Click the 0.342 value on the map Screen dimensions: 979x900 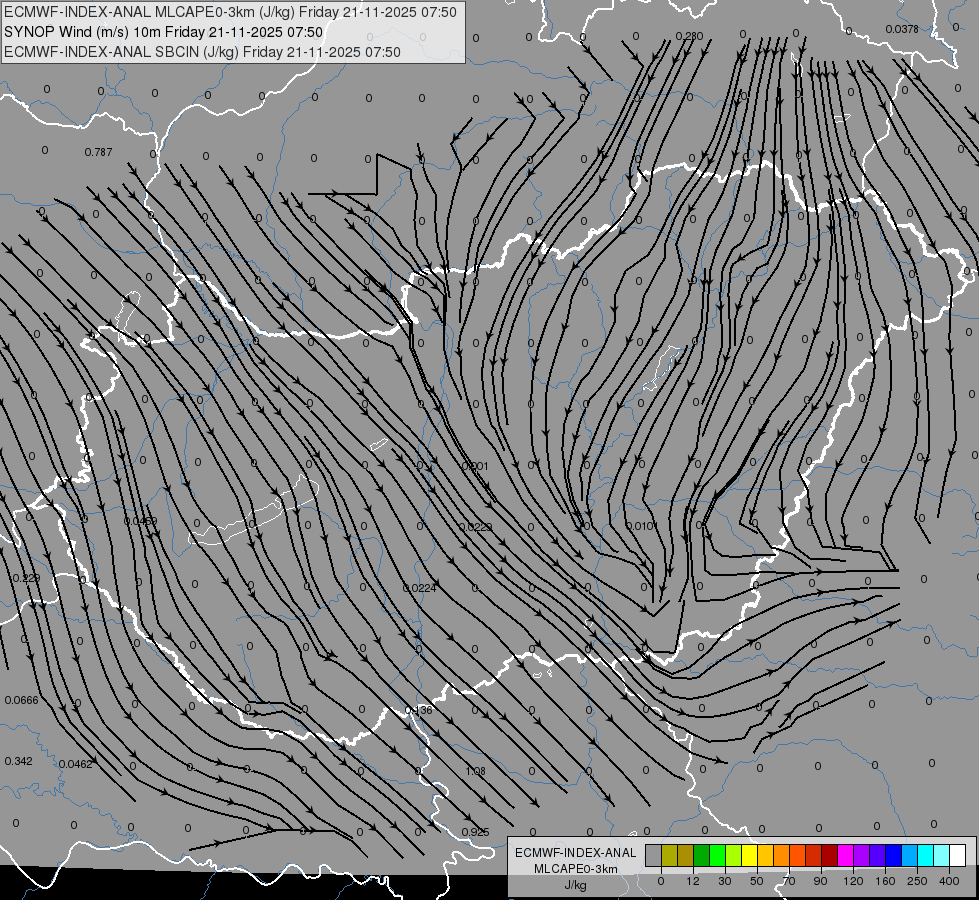tap(18, 761)
